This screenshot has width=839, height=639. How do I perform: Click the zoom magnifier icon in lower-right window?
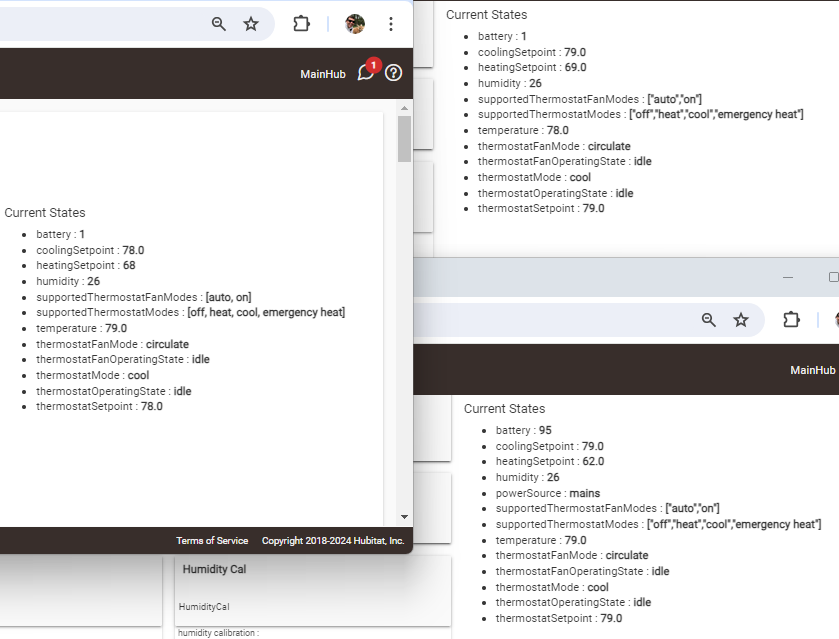[708, 320]
